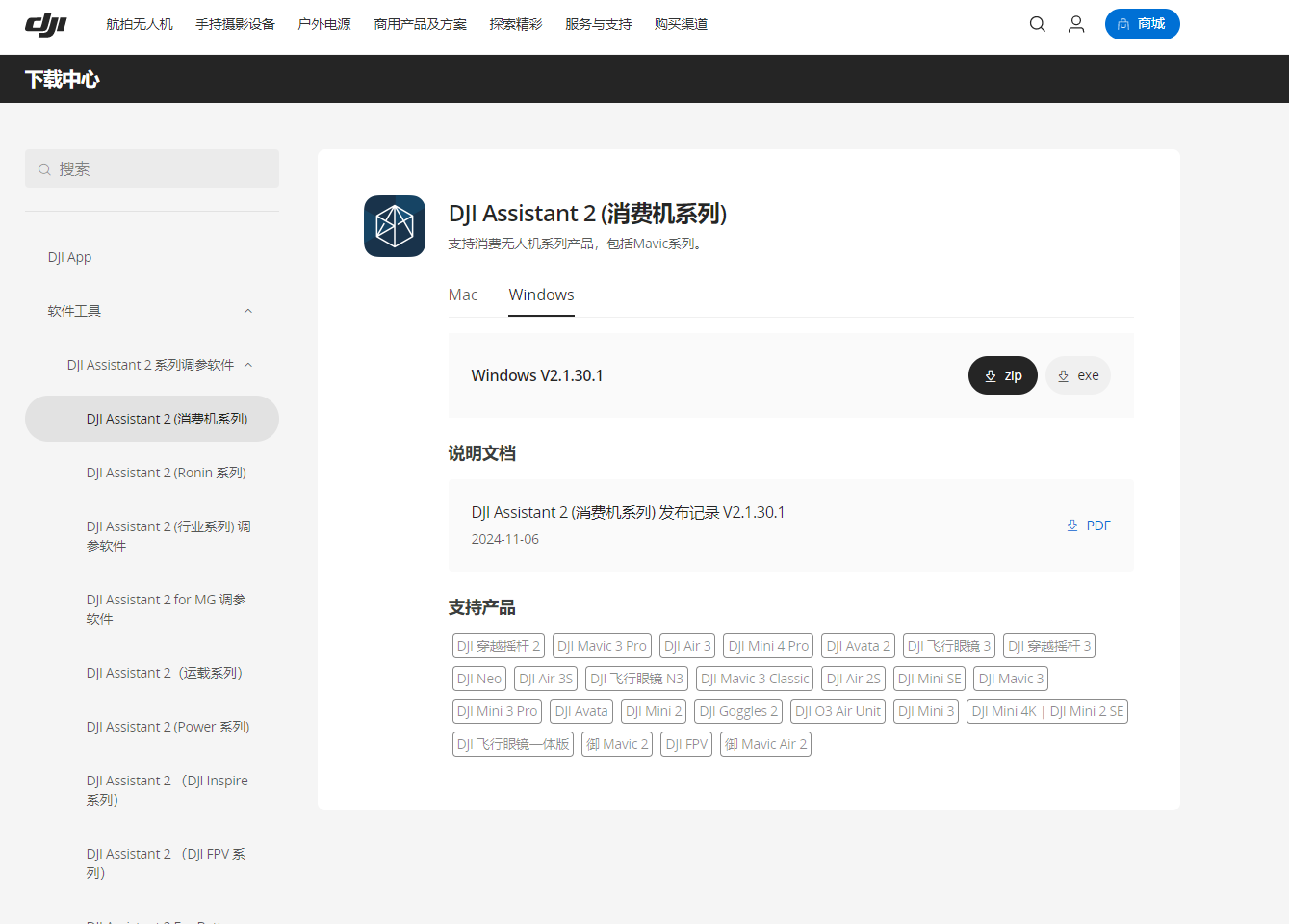Collapse the 软件工具 section
Viewport: 1289px width, 924px height.
pyautogui.click(x=247, y=311)
